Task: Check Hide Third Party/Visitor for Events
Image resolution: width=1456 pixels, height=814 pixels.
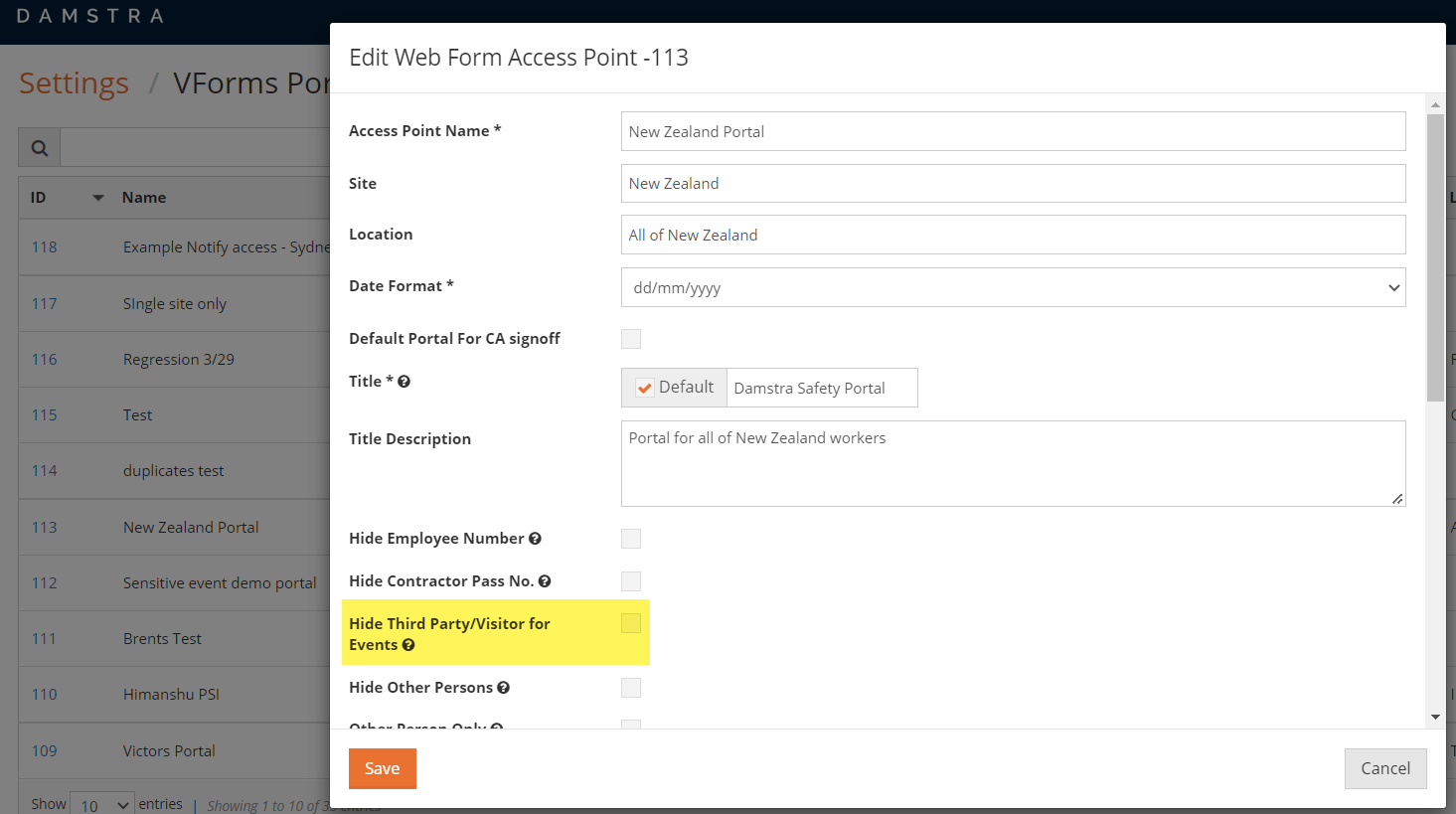Action: [x=631, y=623]
